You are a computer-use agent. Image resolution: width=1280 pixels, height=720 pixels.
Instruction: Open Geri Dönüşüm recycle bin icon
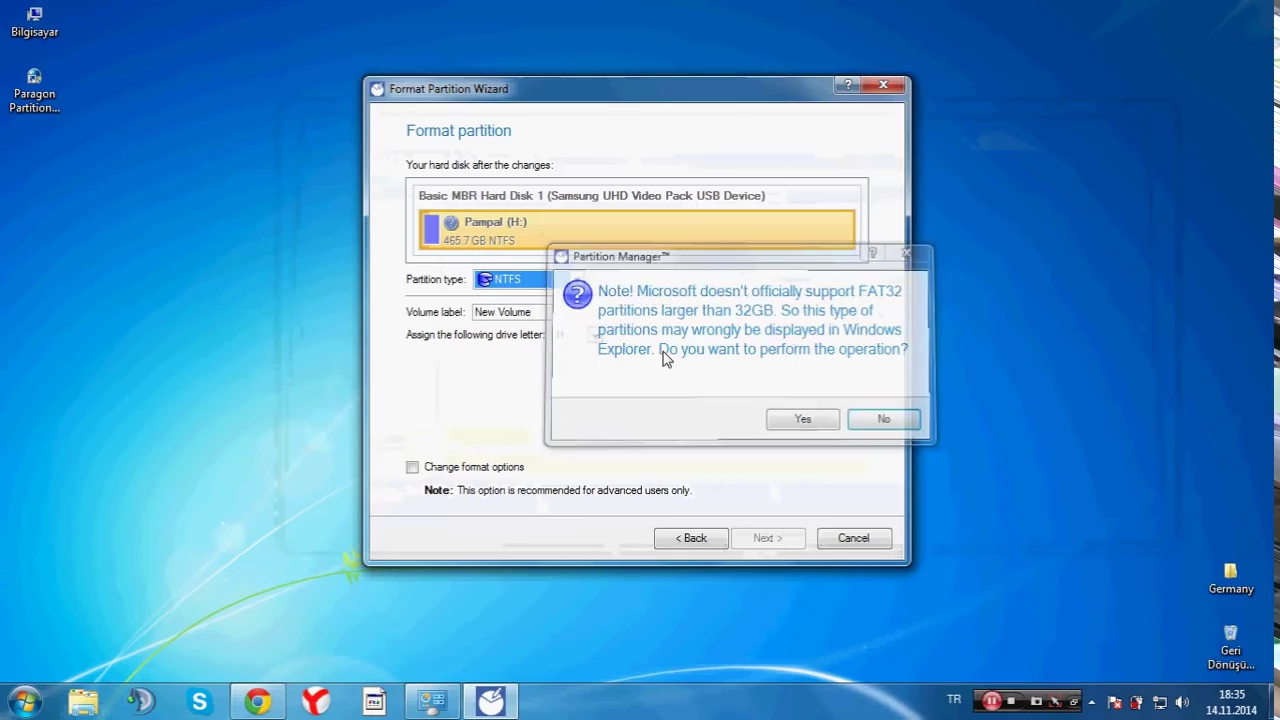coord(1231,648)
